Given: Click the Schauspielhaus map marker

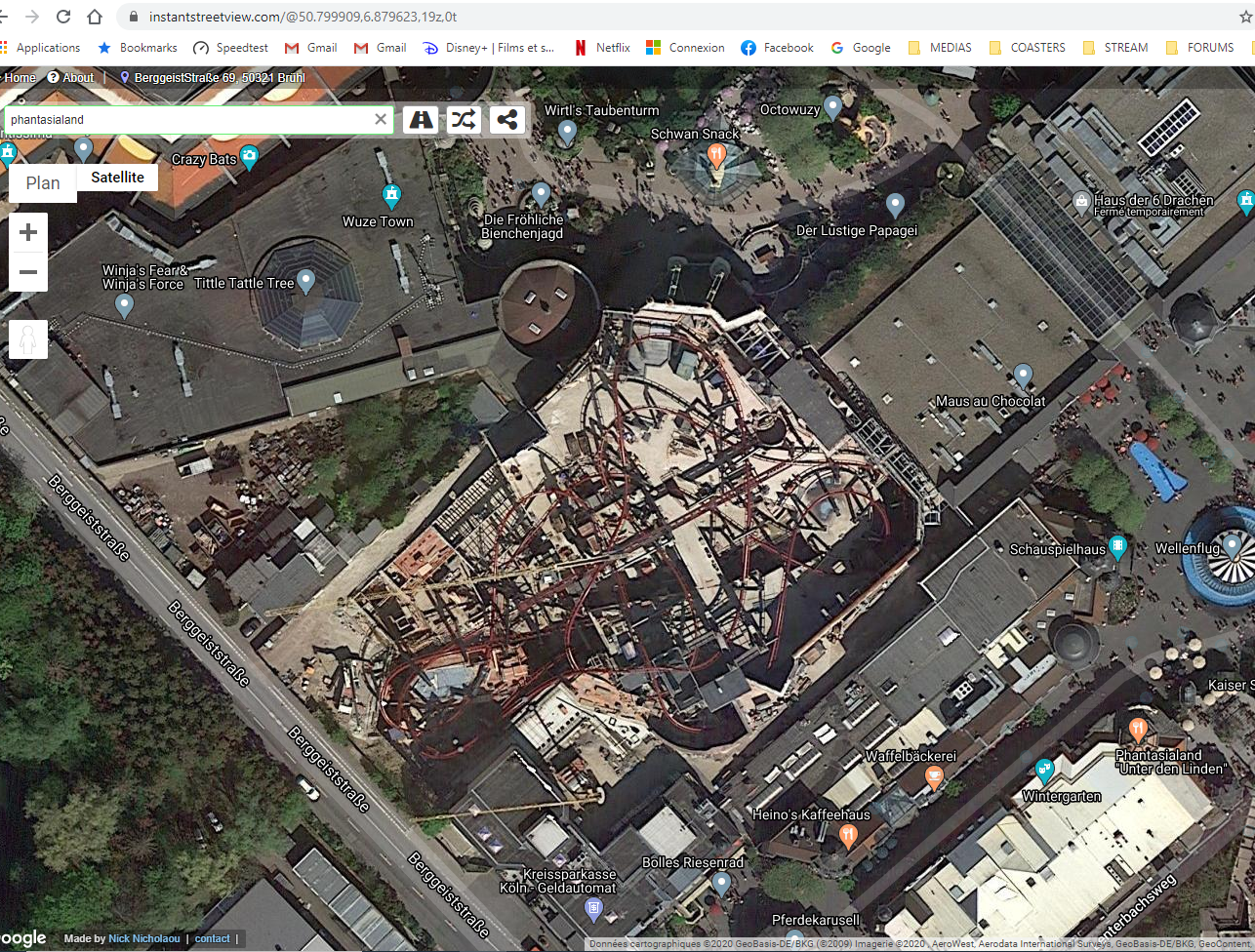Looking at the screenshot, I should [x=1118, y=547].
